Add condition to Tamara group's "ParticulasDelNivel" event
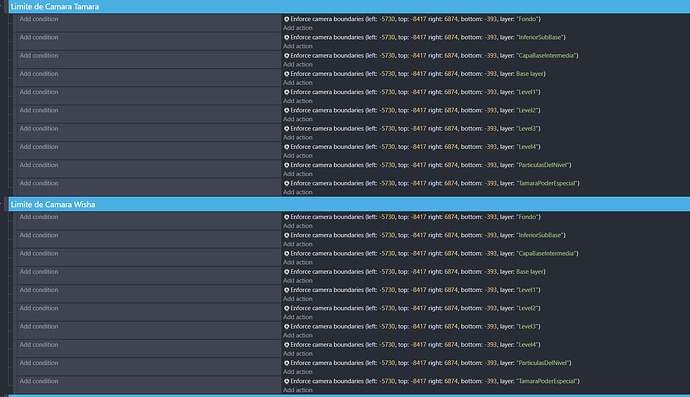 39,165
